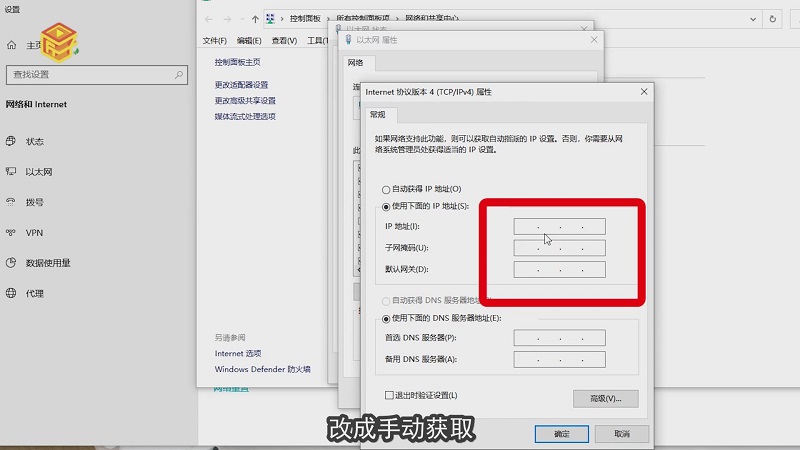The image size is (800, 450).
Task: Open the 代理 (Proxy) settings page
Action: (35, 293)
